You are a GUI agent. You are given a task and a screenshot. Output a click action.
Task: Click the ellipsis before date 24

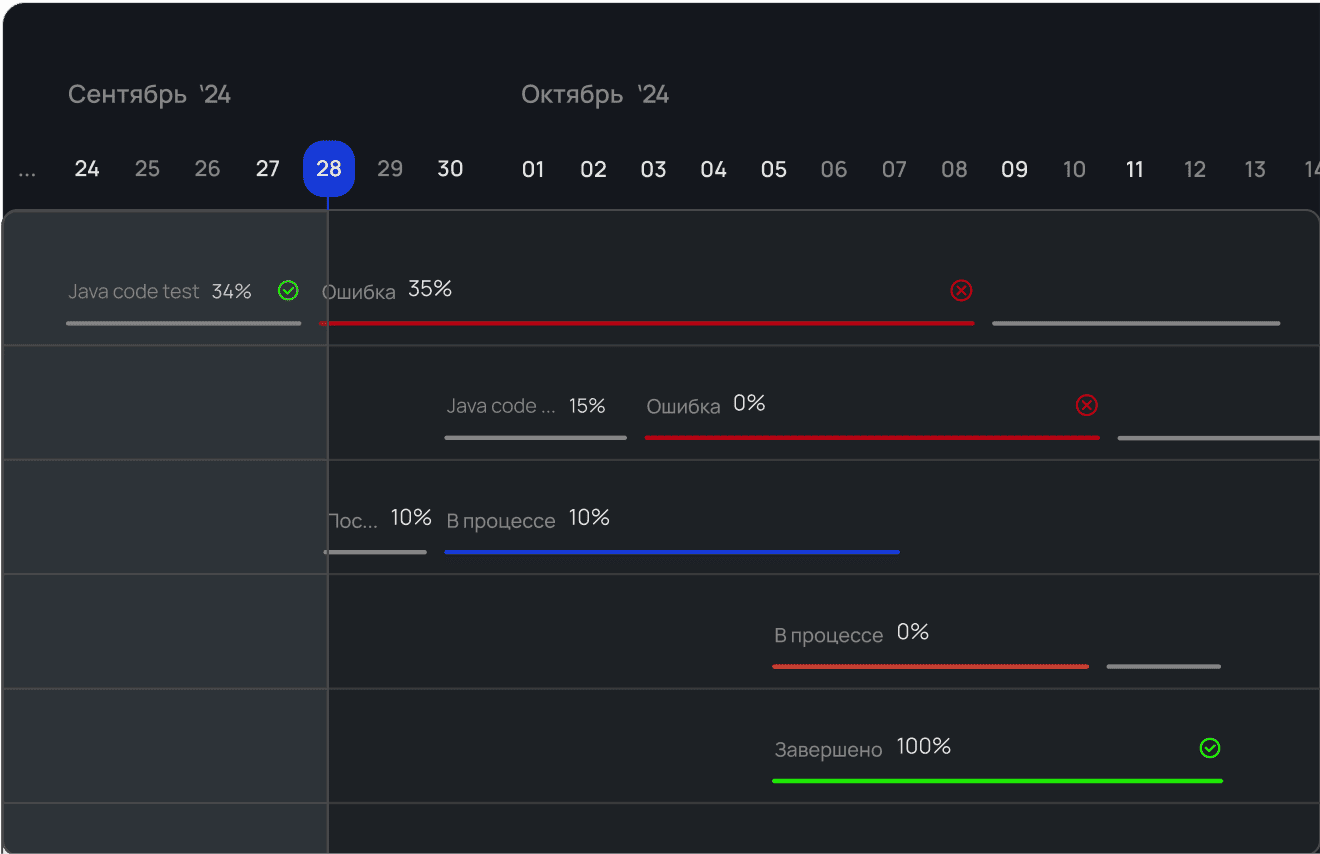point(27,170)
